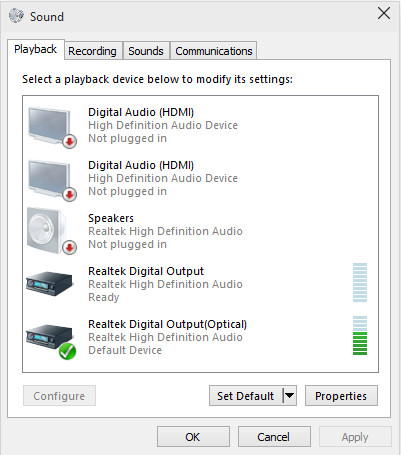The width and height of the screenshot is (401, 455).
Task: Open device Properties
Action: [x=341, y=396]
